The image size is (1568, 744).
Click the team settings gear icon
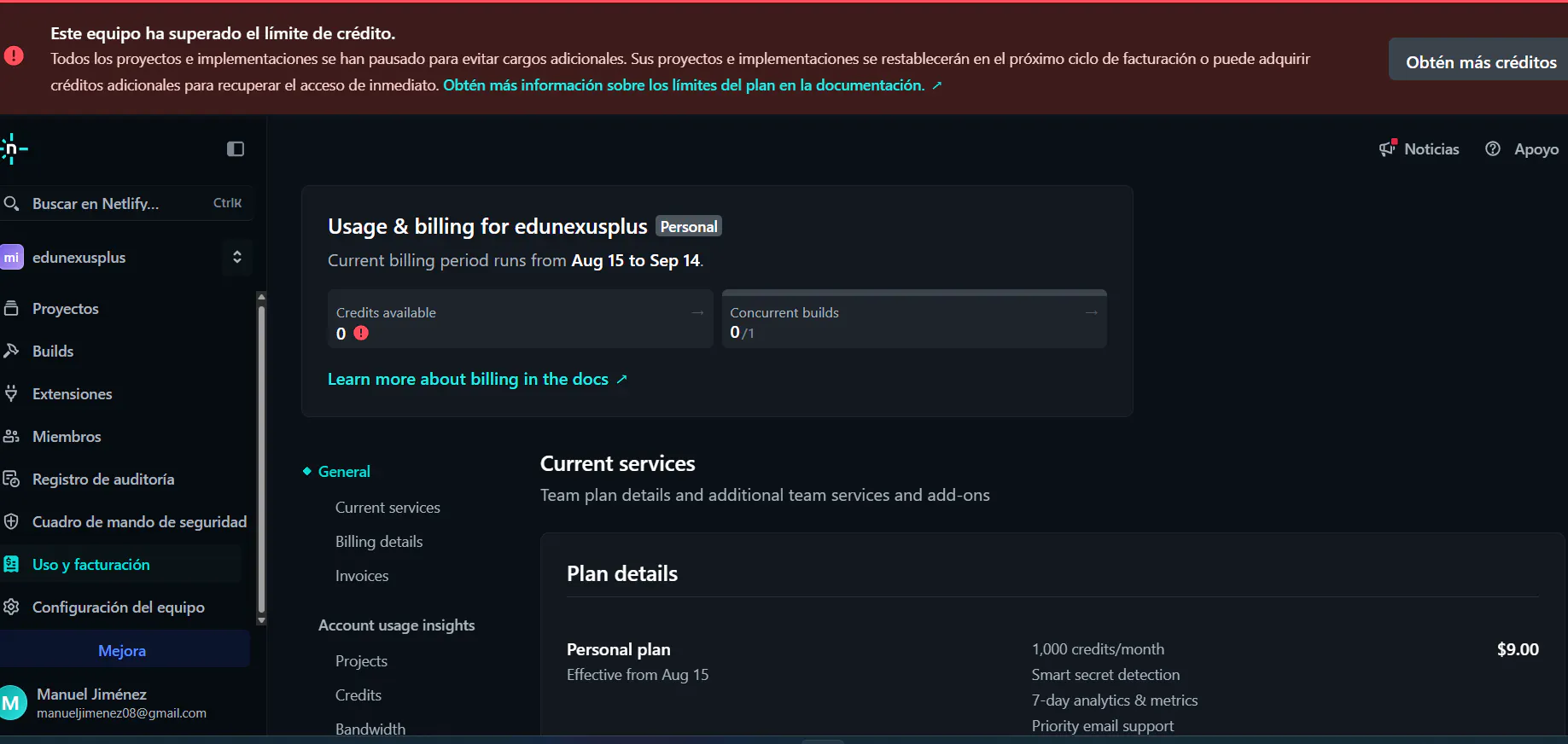12,607
